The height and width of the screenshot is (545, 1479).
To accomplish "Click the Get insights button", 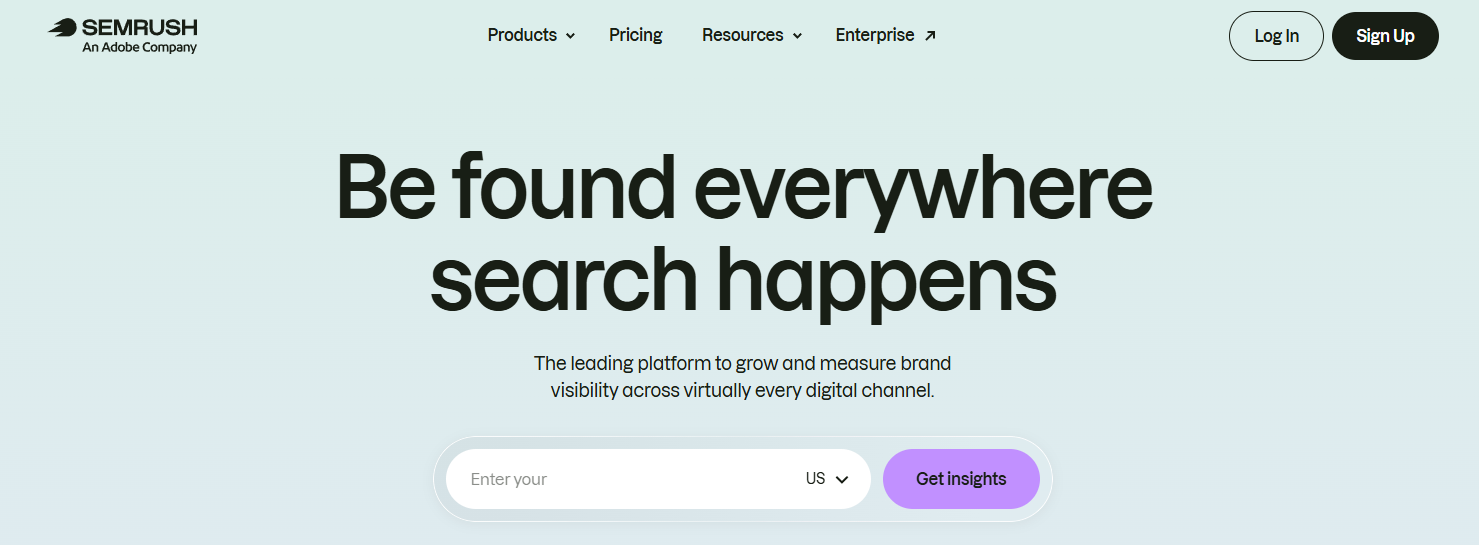I will click(x=961, y=479).
